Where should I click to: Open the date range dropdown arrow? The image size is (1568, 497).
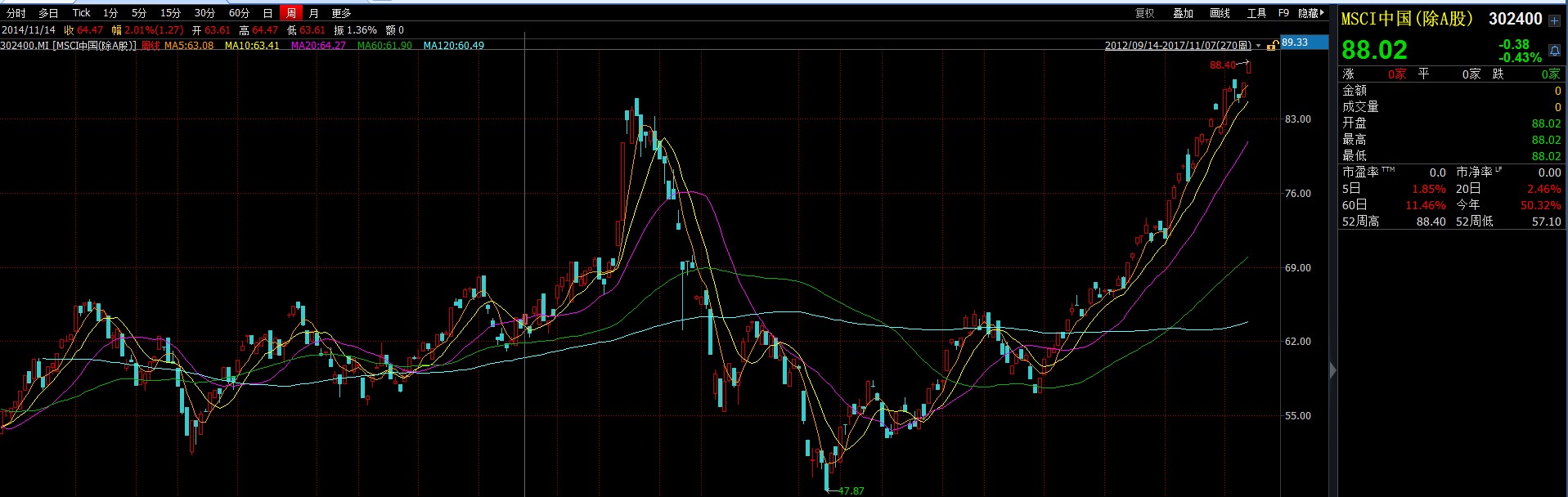click(1259, 46)
